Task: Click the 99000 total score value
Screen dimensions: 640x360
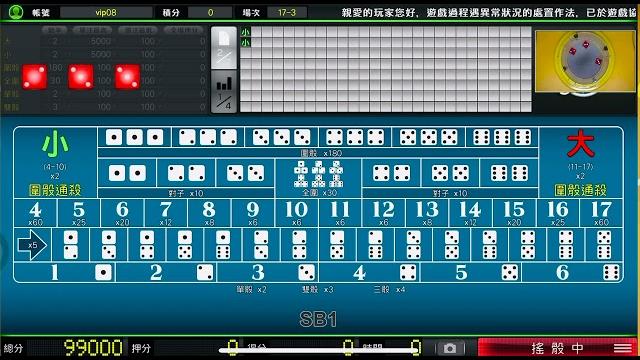Action: (93, 348)
